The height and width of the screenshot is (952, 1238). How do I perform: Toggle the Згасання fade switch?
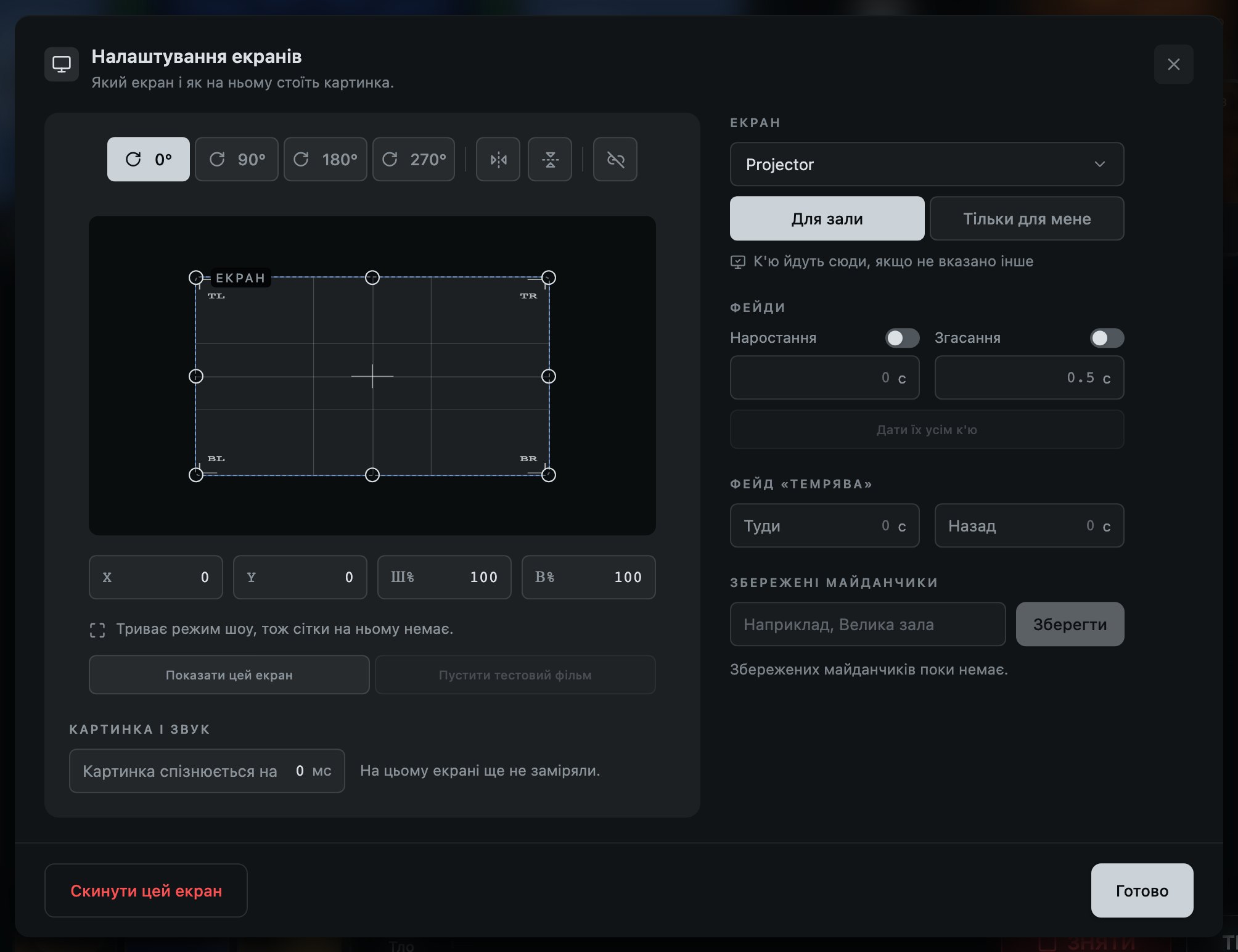pos(1107,338)
